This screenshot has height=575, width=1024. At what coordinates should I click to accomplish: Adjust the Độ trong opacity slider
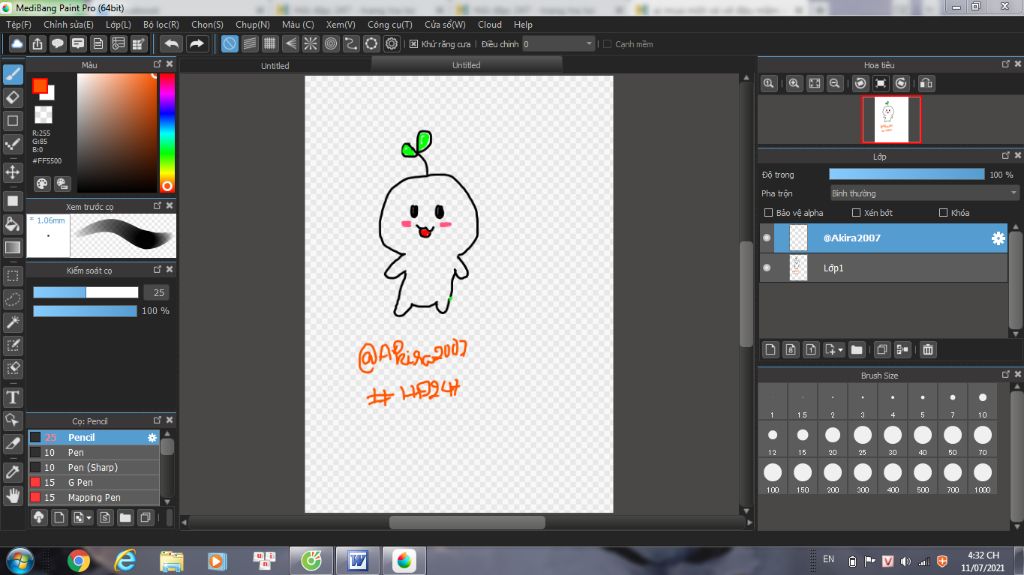906,174
